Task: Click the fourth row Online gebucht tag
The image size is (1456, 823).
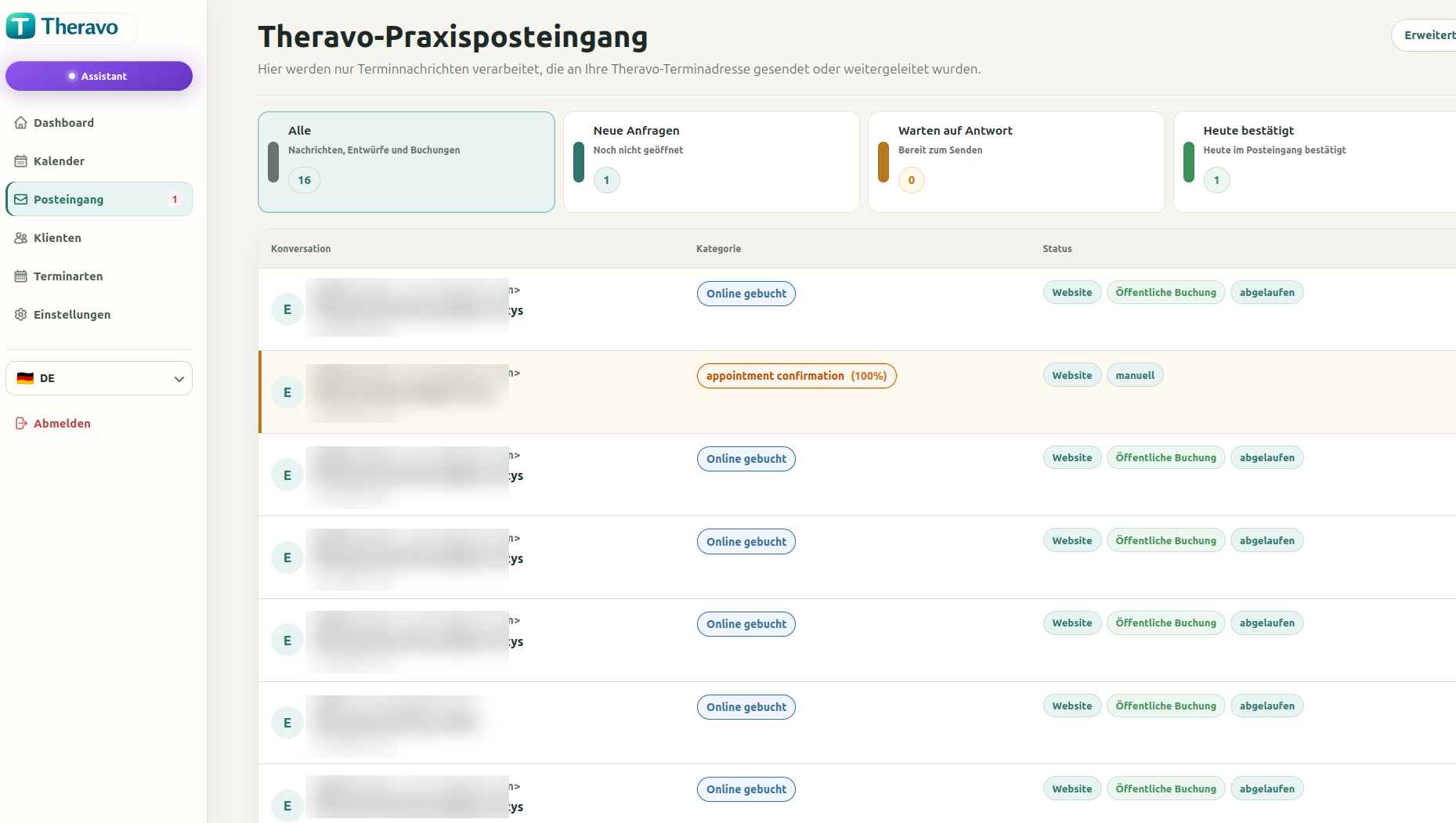Action: click(x=746, y=542)
